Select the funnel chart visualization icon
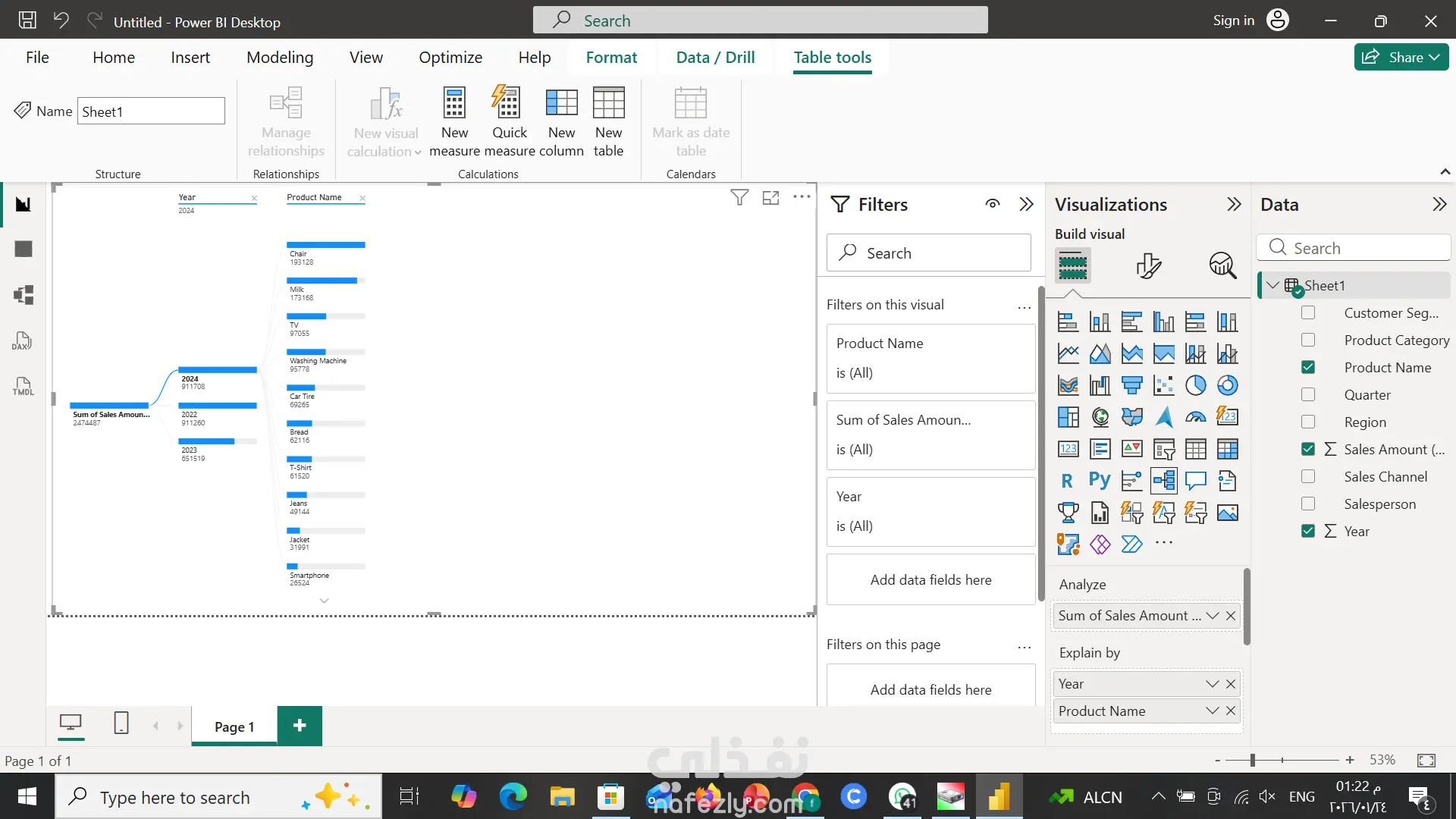This screenshot has height=819, width=1456. pyautogui.click(x=1131, y=385)
